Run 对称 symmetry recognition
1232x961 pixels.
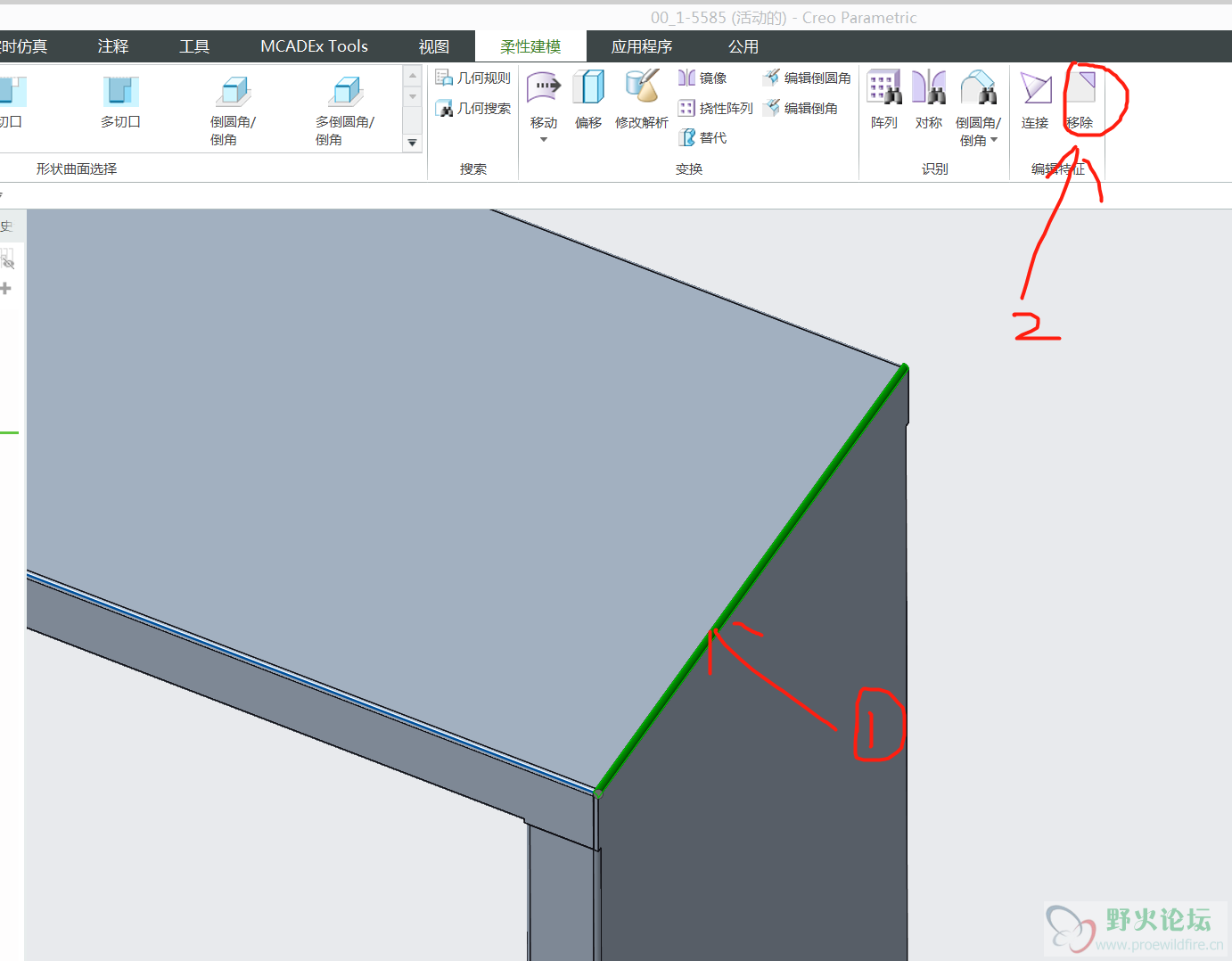click(x=929, y=100)
